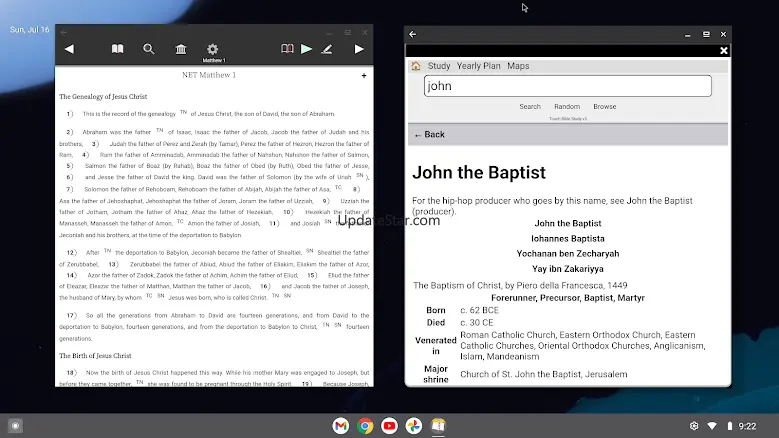Open the Yearly Plan menu

(x=478, y=66)
